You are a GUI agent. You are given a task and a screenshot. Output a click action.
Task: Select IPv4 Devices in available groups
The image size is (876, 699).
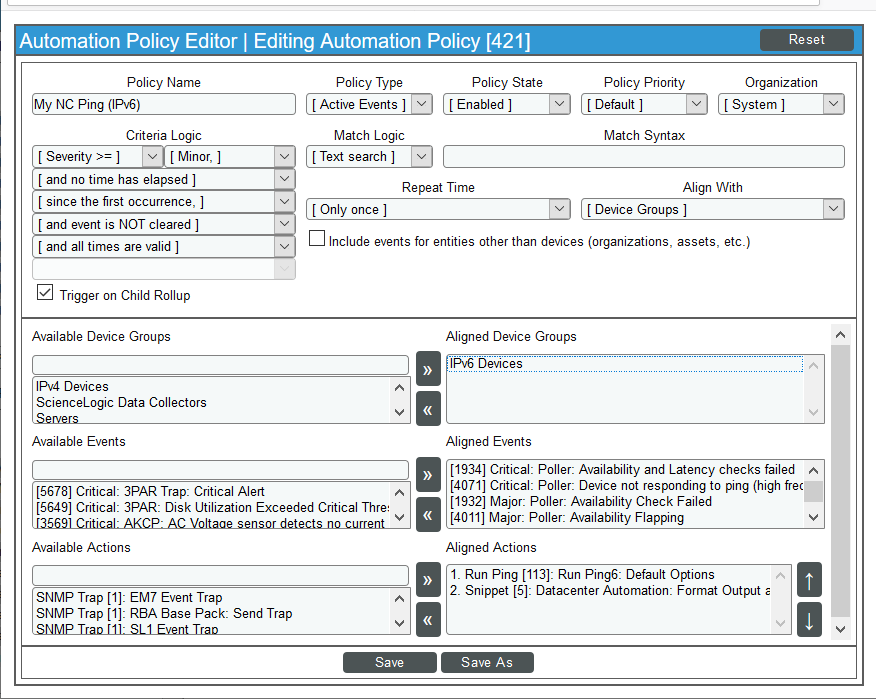pyautogui.click(x=72, y=386)
